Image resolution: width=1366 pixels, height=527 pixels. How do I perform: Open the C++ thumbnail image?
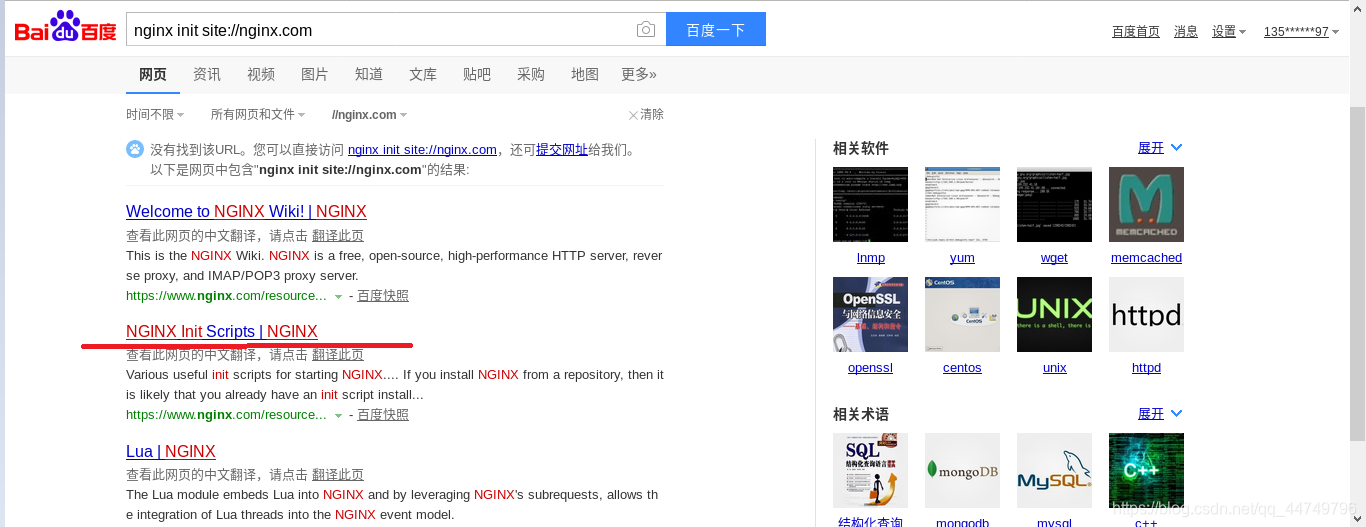(x=1146, y=470)
